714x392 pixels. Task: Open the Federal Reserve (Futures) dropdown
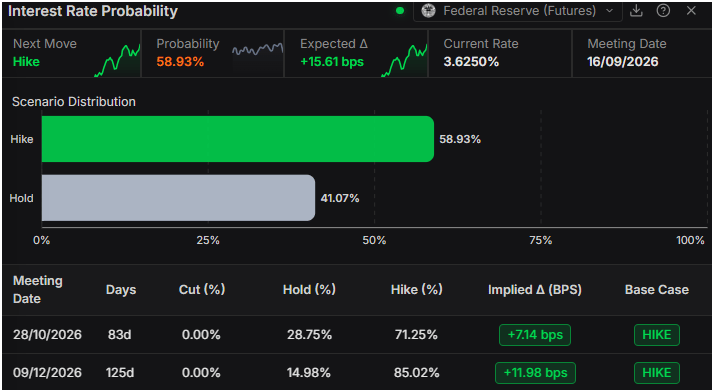518,11
